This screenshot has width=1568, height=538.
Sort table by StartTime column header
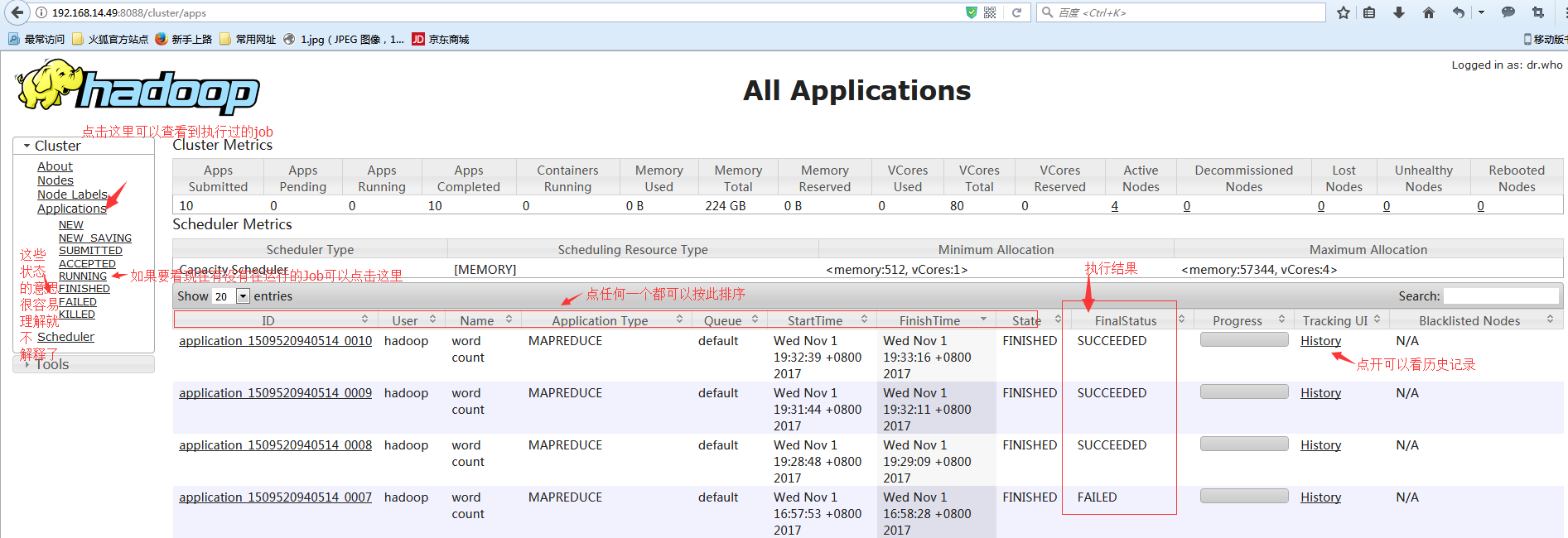pos(814,320)
